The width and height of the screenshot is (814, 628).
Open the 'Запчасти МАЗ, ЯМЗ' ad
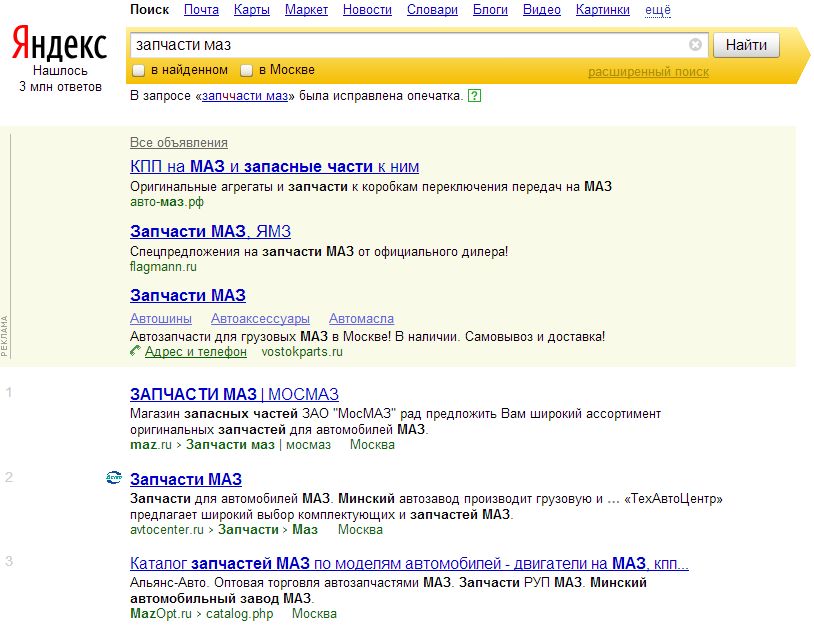pyautogui.click(x=210, y=231)
